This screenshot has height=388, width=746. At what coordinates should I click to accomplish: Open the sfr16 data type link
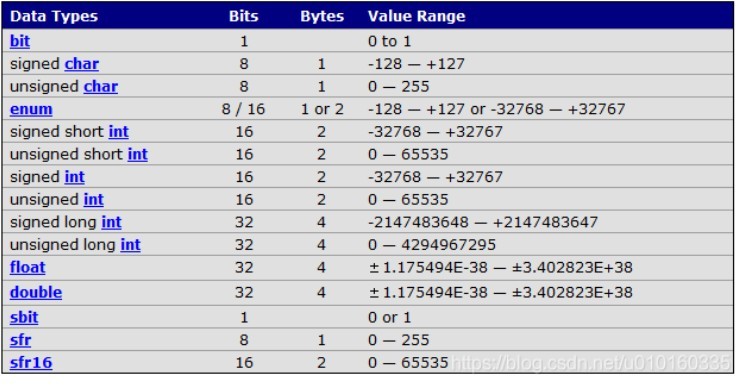pos(31,363)
